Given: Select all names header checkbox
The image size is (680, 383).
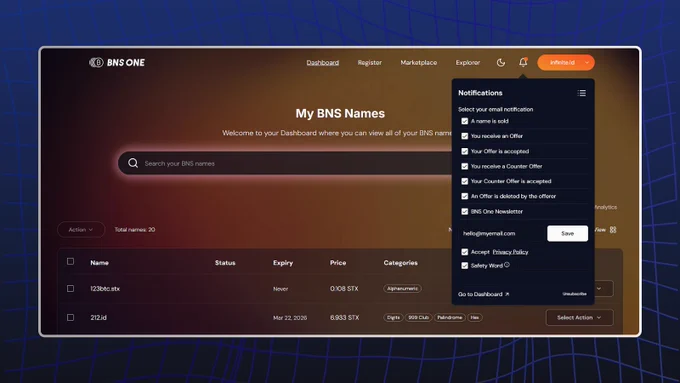Looking at the screenshot, I should pyautogui.click(x=70, y=262).
